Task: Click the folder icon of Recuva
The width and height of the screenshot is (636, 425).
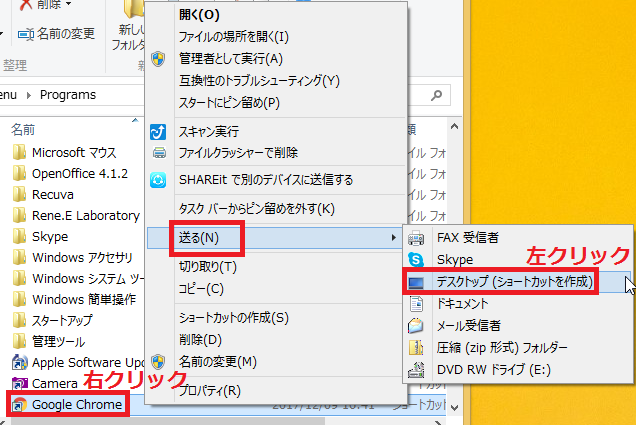Action: point(19,195)
